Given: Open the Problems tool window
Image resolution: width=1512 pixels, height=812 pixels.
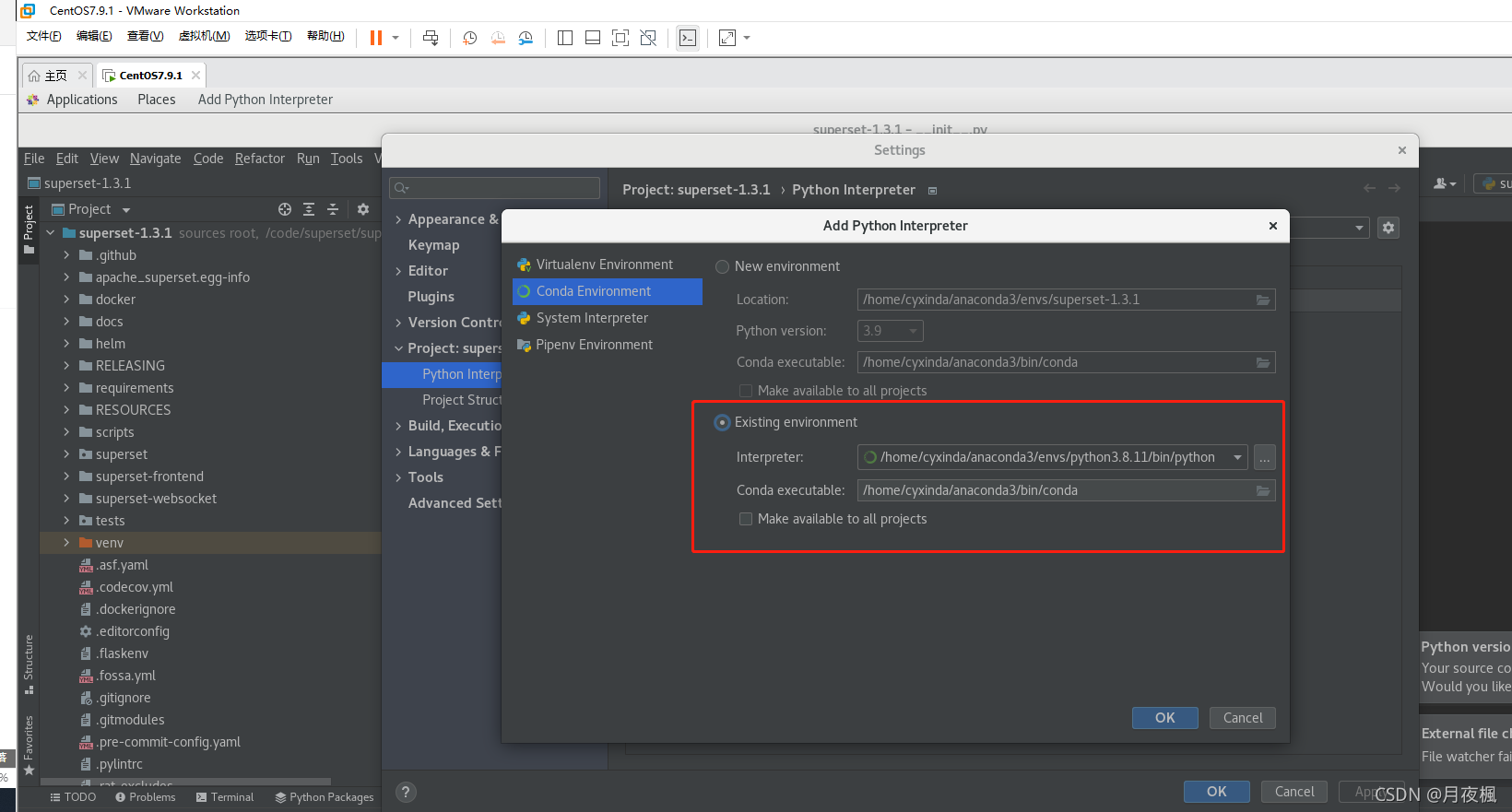Looking at the screenshot, I should pyautogui.click(x=146, y=797).
